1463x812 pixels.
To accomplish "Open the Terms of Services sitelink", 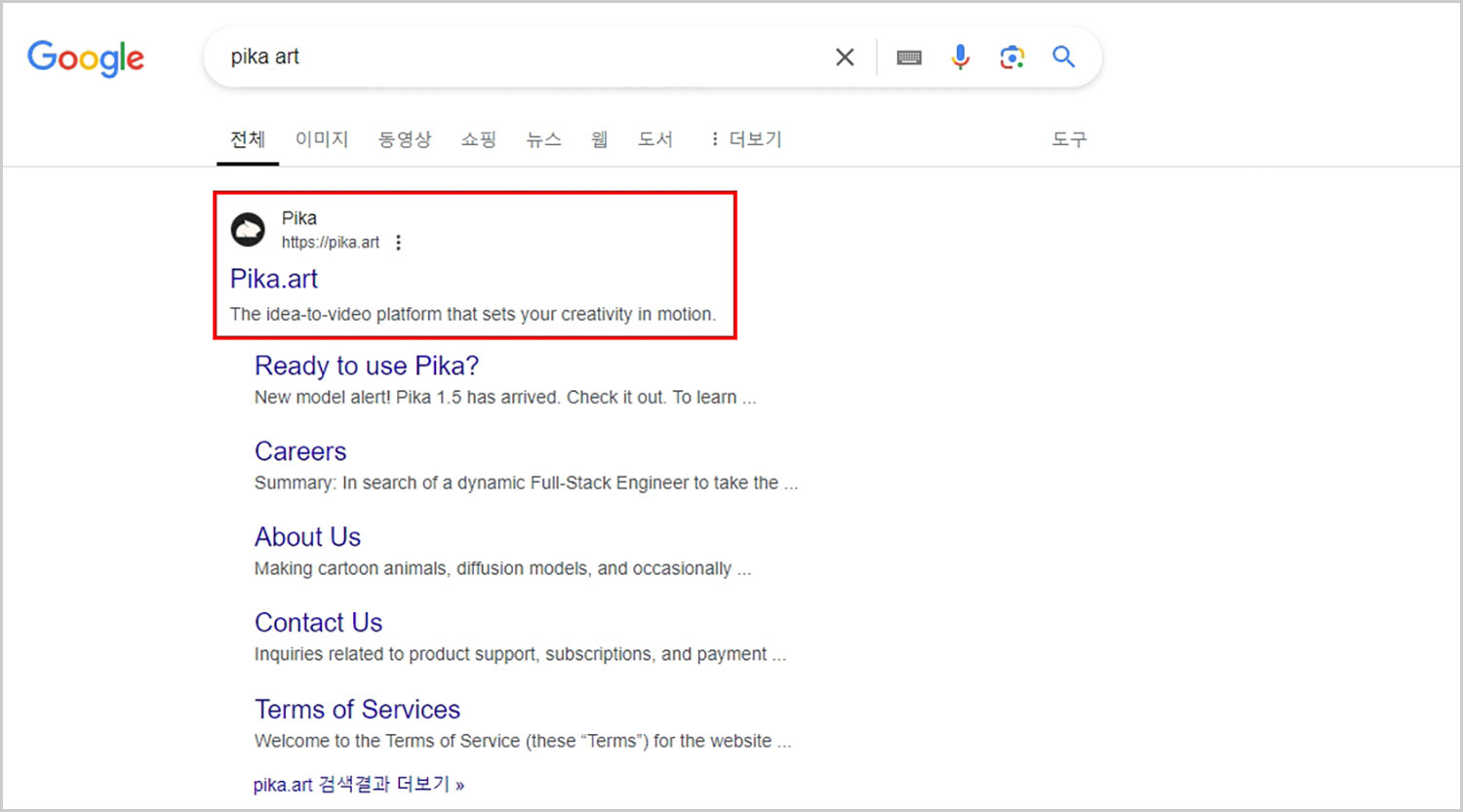I will pyautogui.click(x=357, y=710).
